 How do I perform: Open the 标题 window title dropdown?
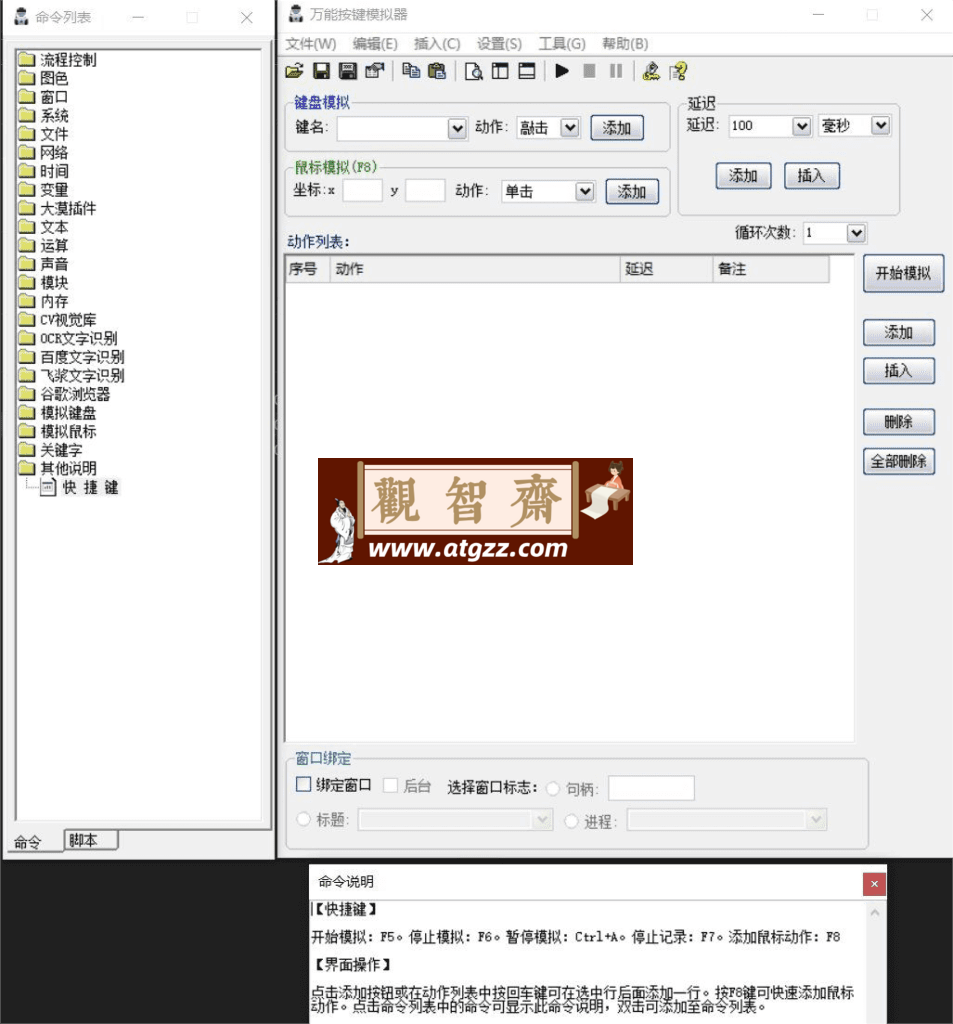click(542, 820)
